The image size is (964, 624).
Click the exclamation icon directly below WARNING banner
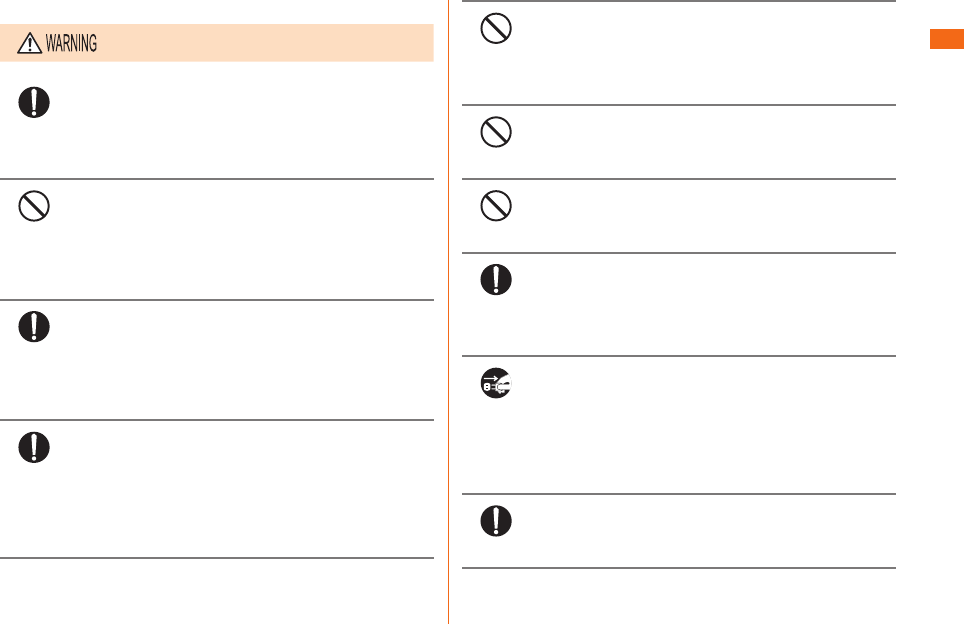click(x=34, y=102)
